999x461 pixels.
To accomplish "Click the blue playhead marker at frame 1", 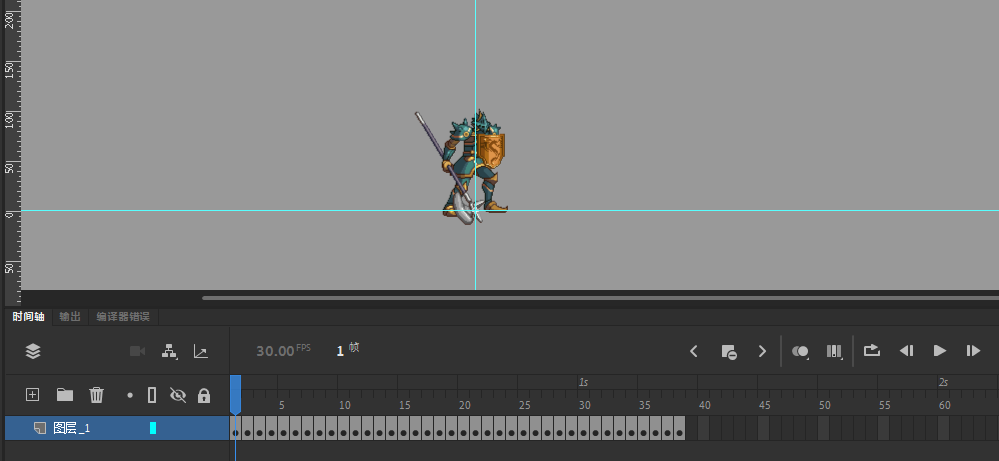I will point(235,394).
